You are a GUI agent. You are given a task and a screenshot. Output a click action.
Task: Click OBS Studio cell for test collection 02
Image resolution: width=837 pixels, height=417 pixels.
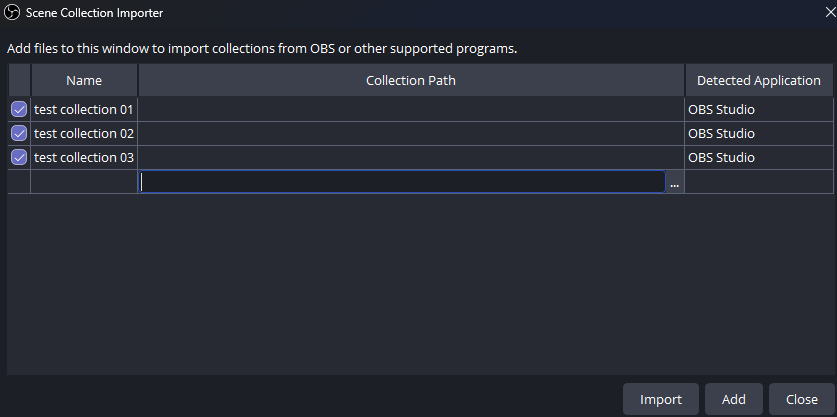pyautogui.click(x=758, y=133)
